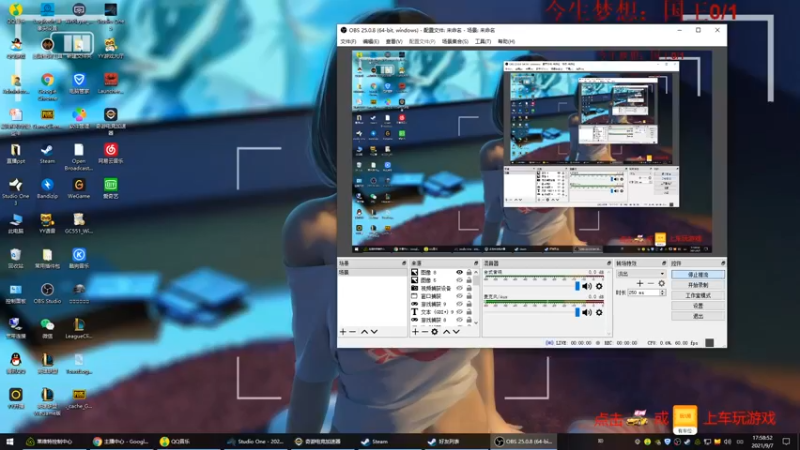The width and height of the screenshot is (800, 450).
Task: Open the 场景集合(S) menu in OBS
Action: (x=455, y=41)
